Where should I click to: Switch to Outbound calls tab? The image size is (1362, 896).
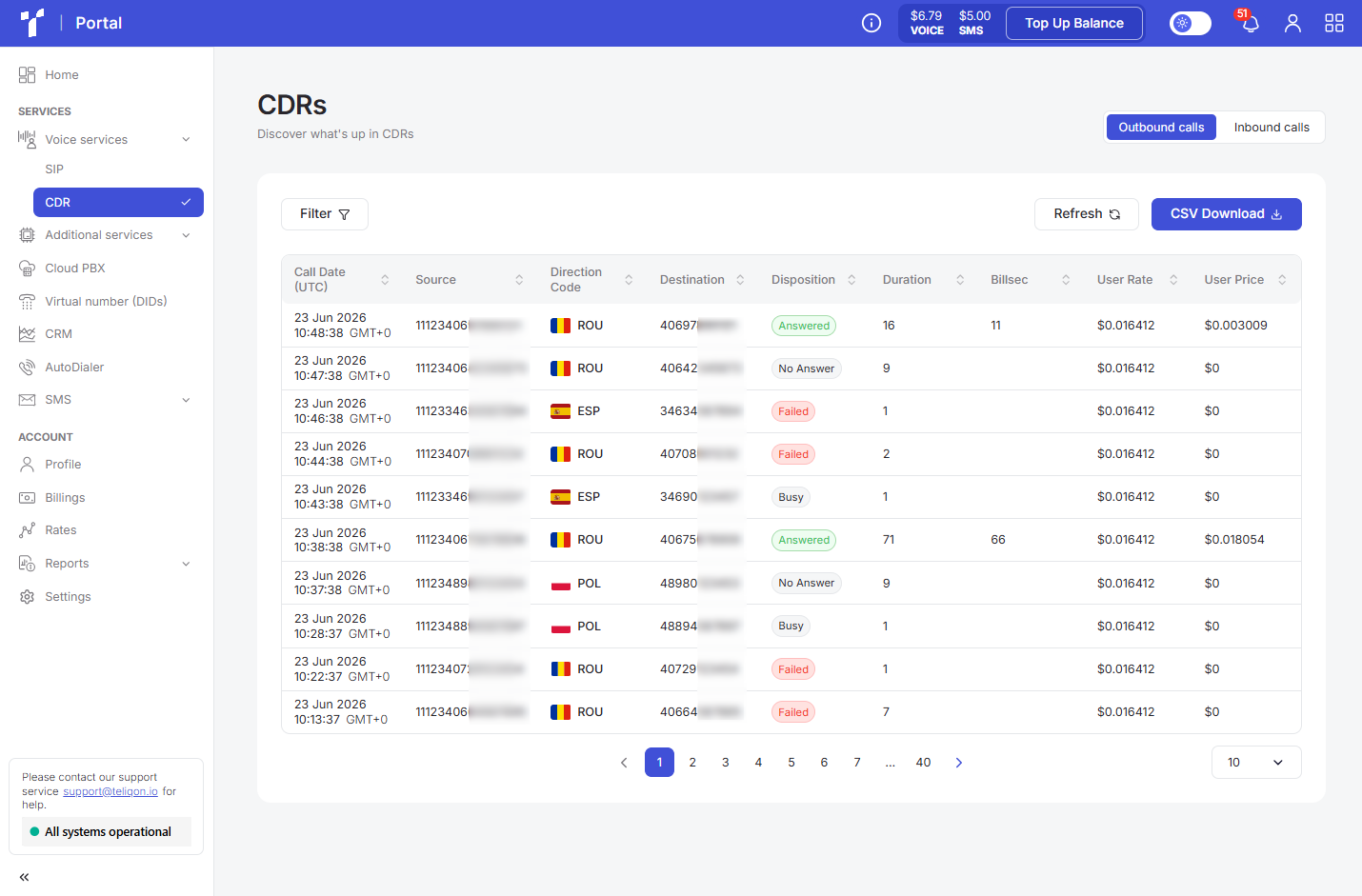point(1161,128)
